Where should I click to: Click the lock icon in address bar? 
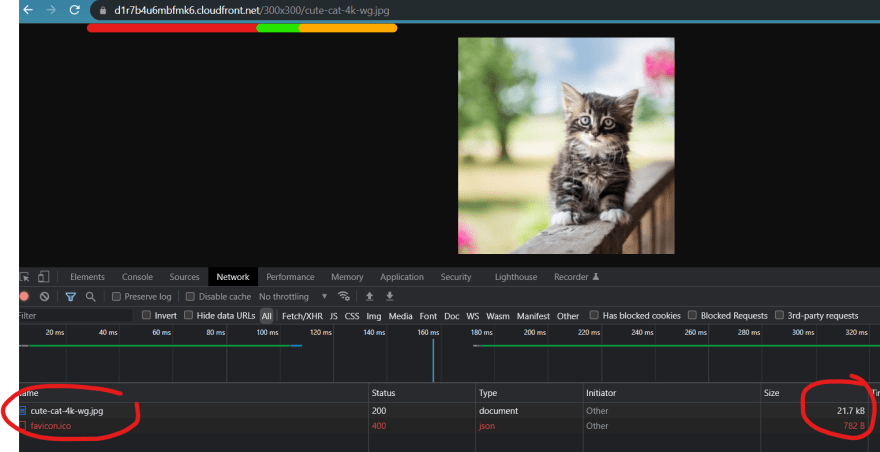tap(103, 11)
